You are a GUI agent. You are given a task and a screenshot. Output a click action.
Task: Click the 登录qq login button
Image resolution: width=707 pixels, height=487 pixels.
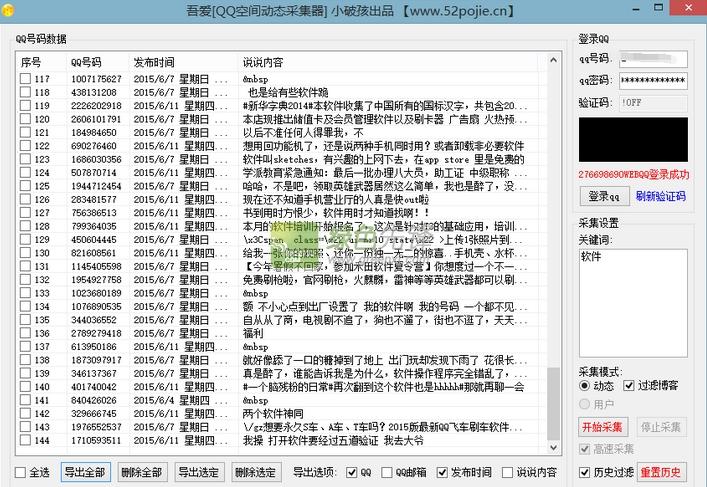[604, 196]
